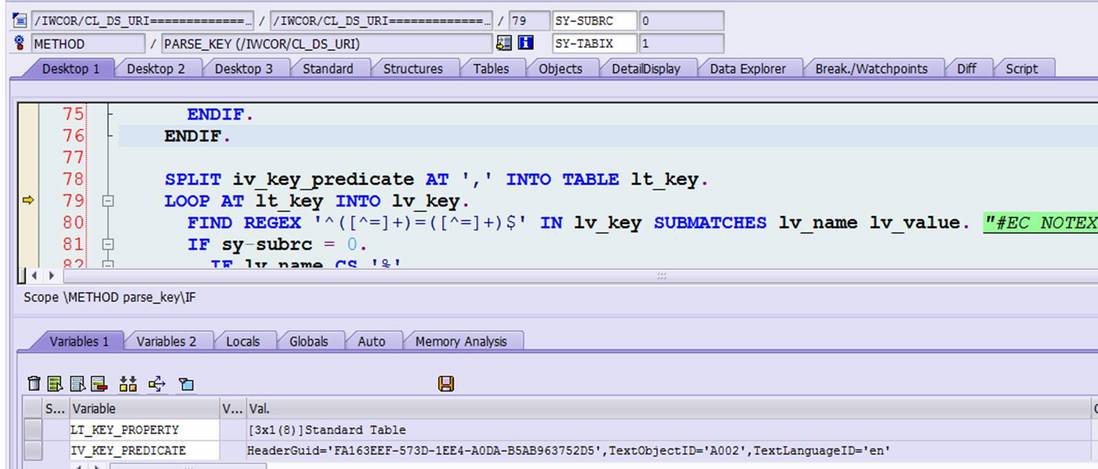Click the HeaderGuid value of IV_KEY_PREDICATE
The image size is (1098, 469).
tap(569, 451)
